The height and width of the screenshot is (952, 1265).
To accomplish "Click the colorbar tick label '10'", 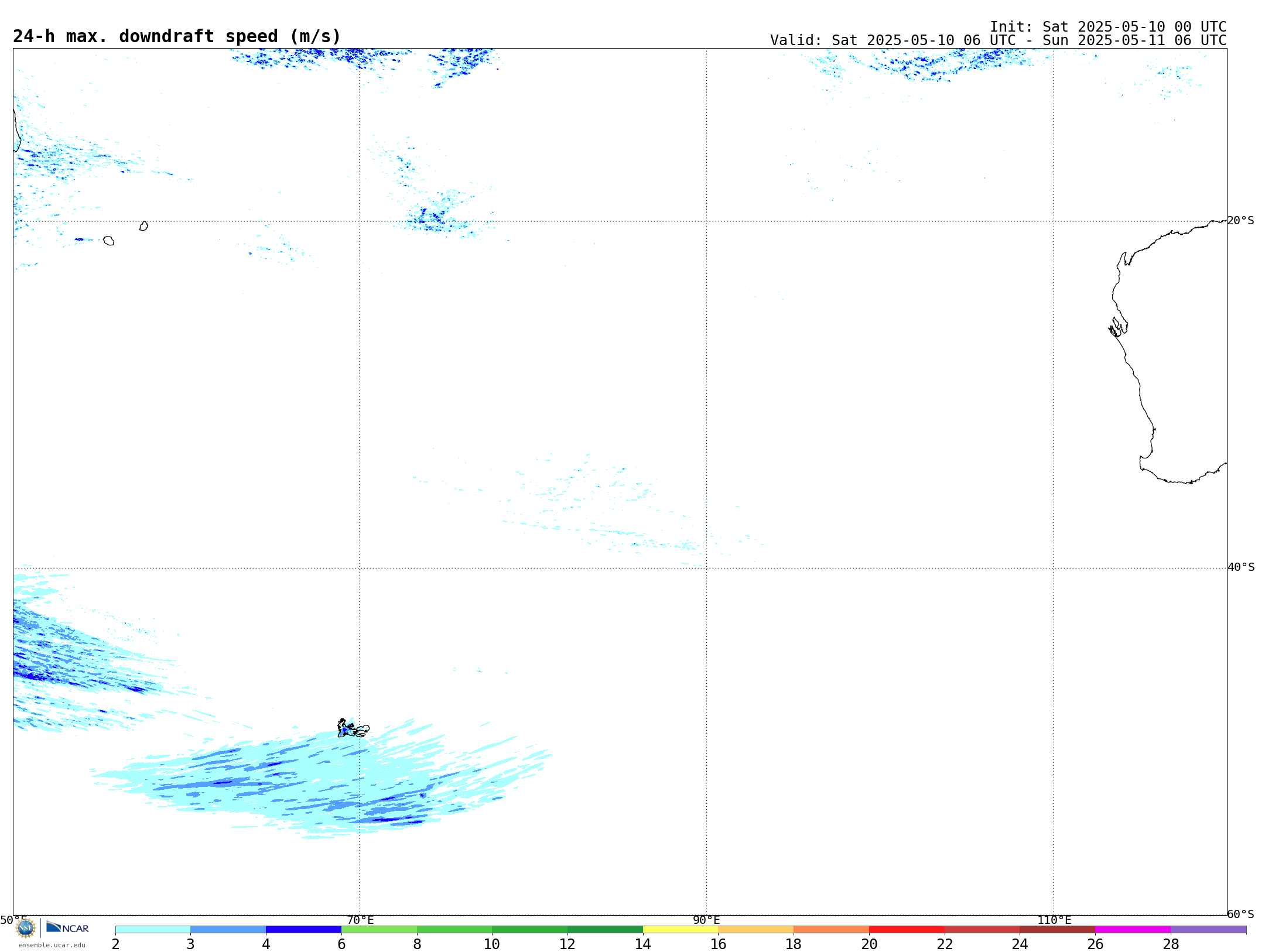I will [x=492, y=944].
